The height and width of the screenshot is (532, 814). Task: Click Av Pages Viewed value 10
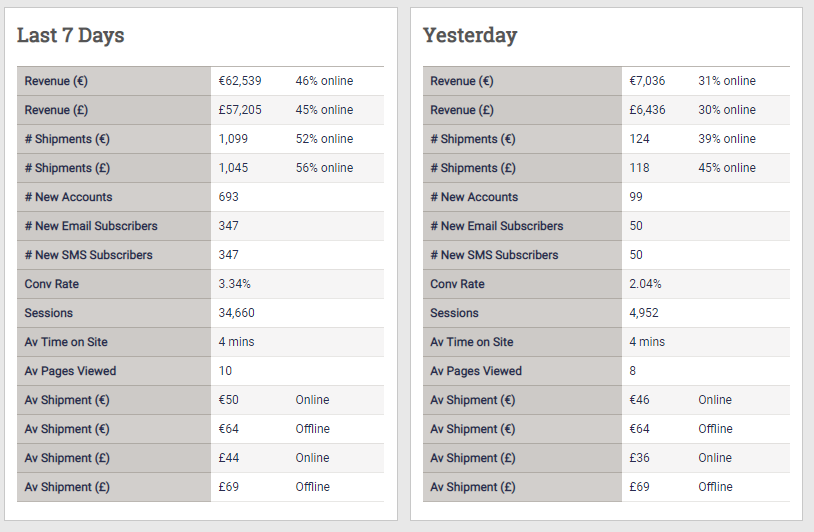click(225, 371)
